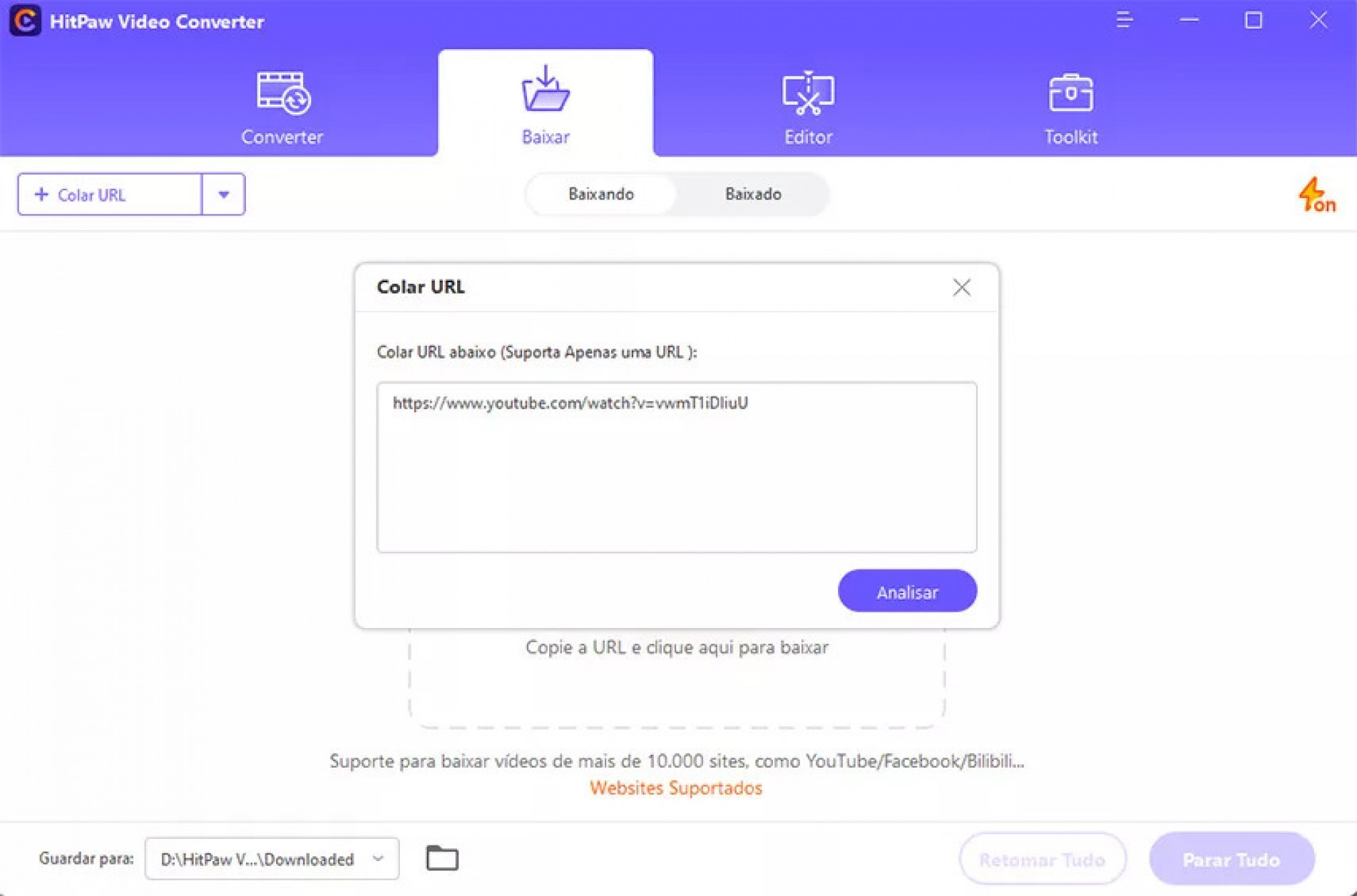The width and height of the screenshot is (1357, 896).
Task: Click inside the URL text box
Action: tap(676, 467)
